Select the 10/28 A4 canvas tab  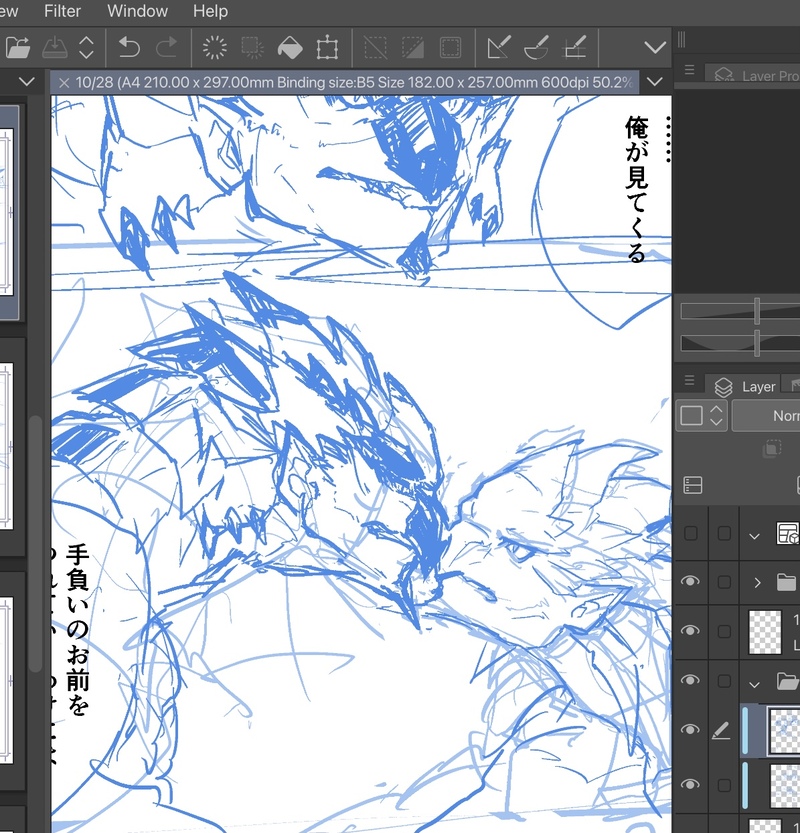point(345,83)
